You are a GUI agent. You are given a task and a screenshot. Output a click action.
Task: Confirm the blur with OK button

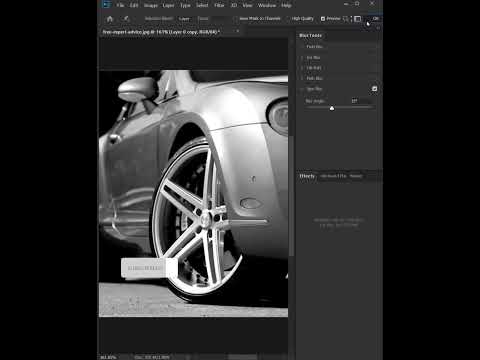click(x=376, y=19)
